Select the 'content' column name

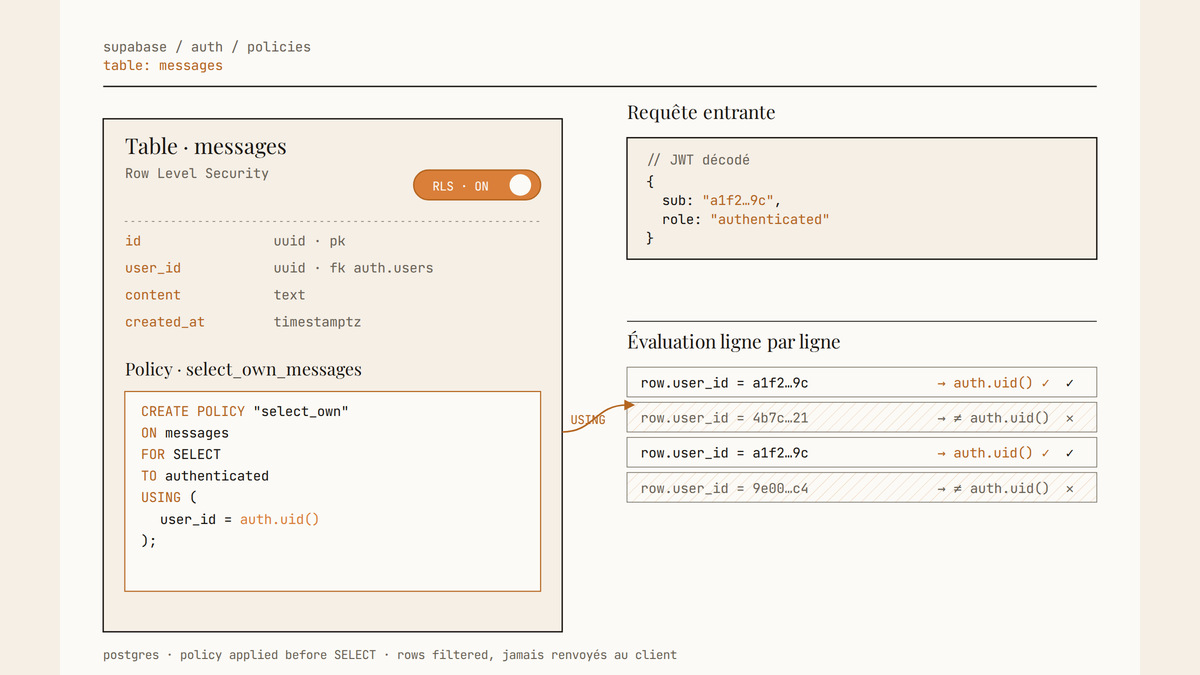pos(153,295)
